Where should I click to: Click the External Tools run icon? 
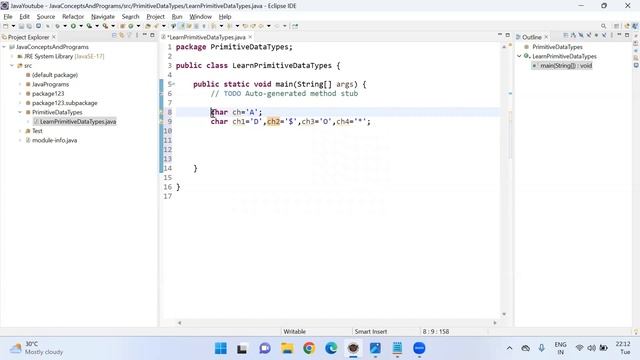click(105, 26)
